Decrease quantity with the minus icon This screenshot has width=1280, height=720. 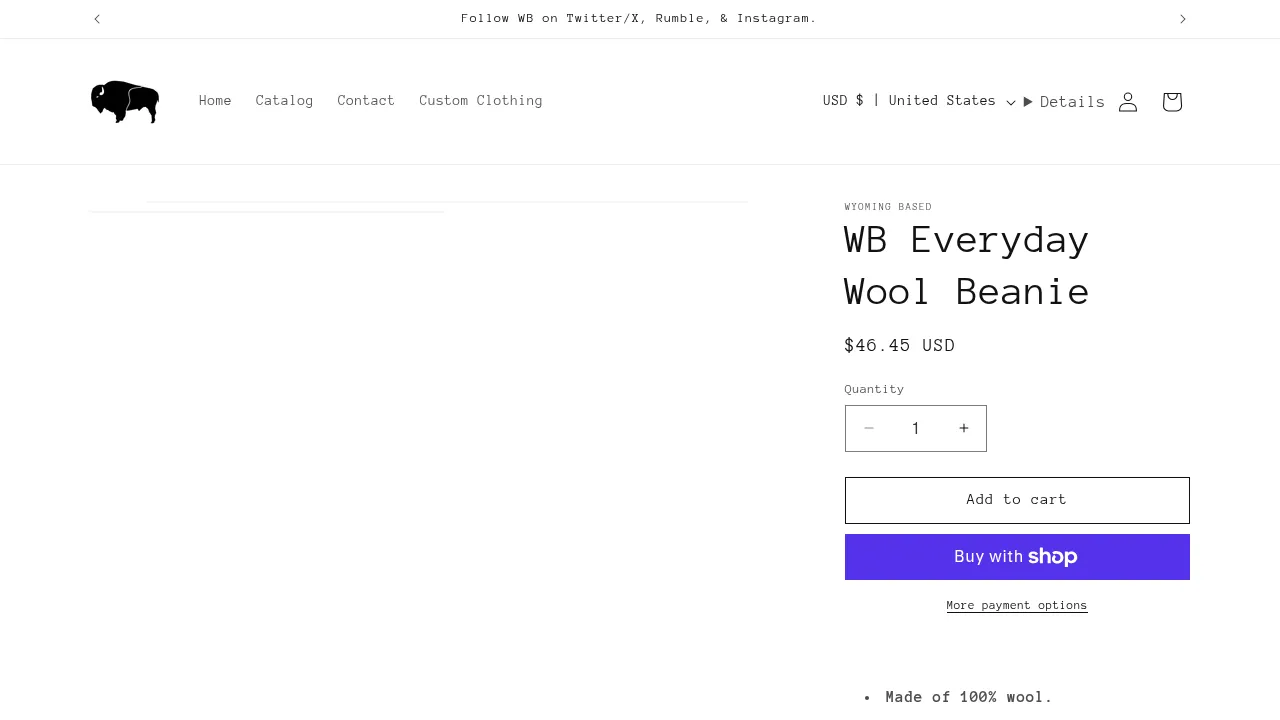pos(869,428)
